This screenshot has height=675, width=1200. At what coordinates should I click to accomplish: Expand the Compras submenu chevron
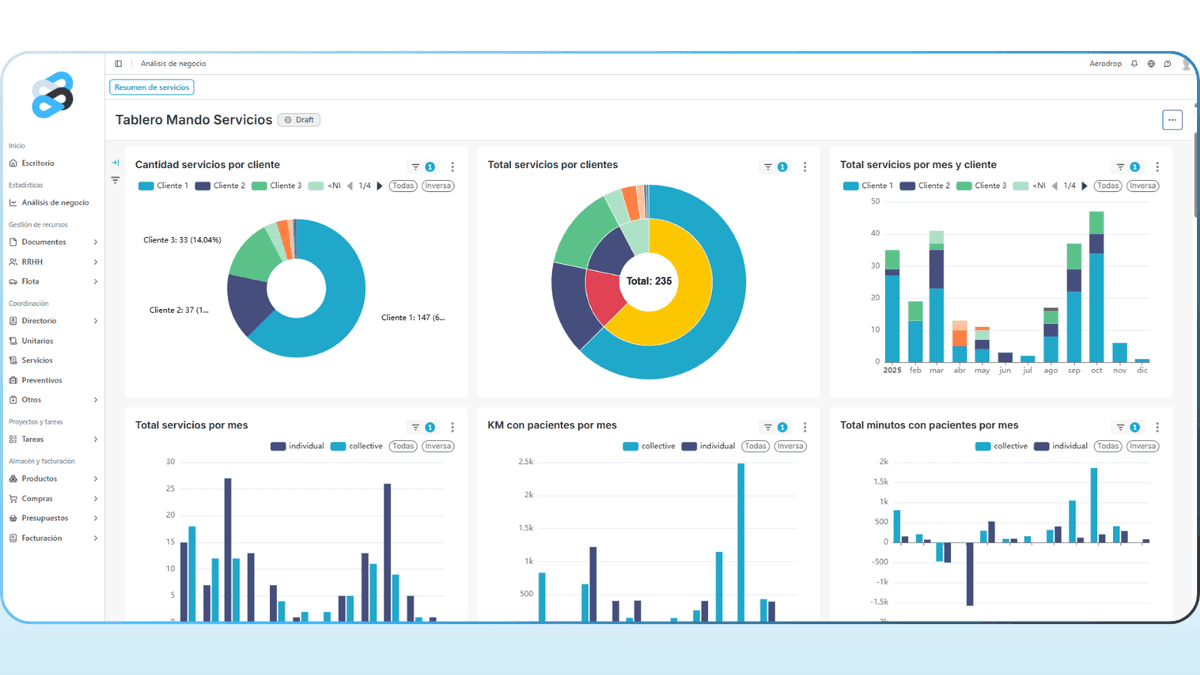pyautogui.click(x=96, y=499)
